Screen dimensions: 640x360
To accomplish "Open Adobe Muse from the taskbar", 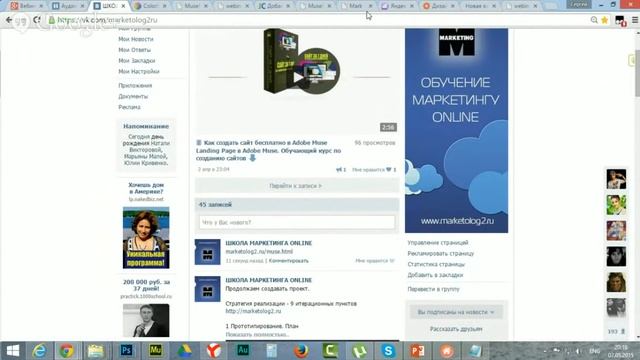I will pyautogui.click(x=155, y=351).
